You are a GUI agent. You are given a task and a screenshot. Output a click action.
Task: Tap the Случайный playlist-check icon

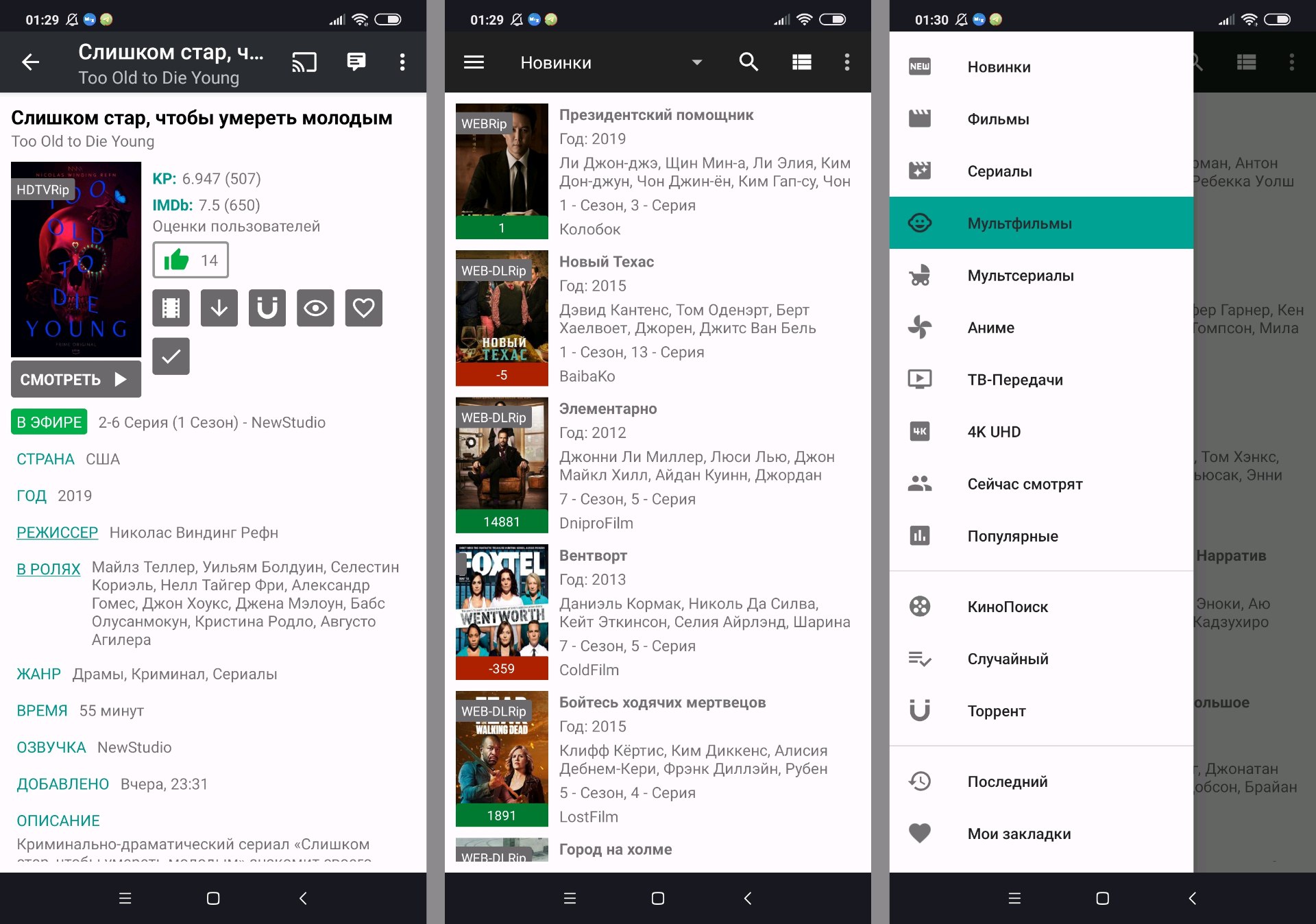click(919, 659)
